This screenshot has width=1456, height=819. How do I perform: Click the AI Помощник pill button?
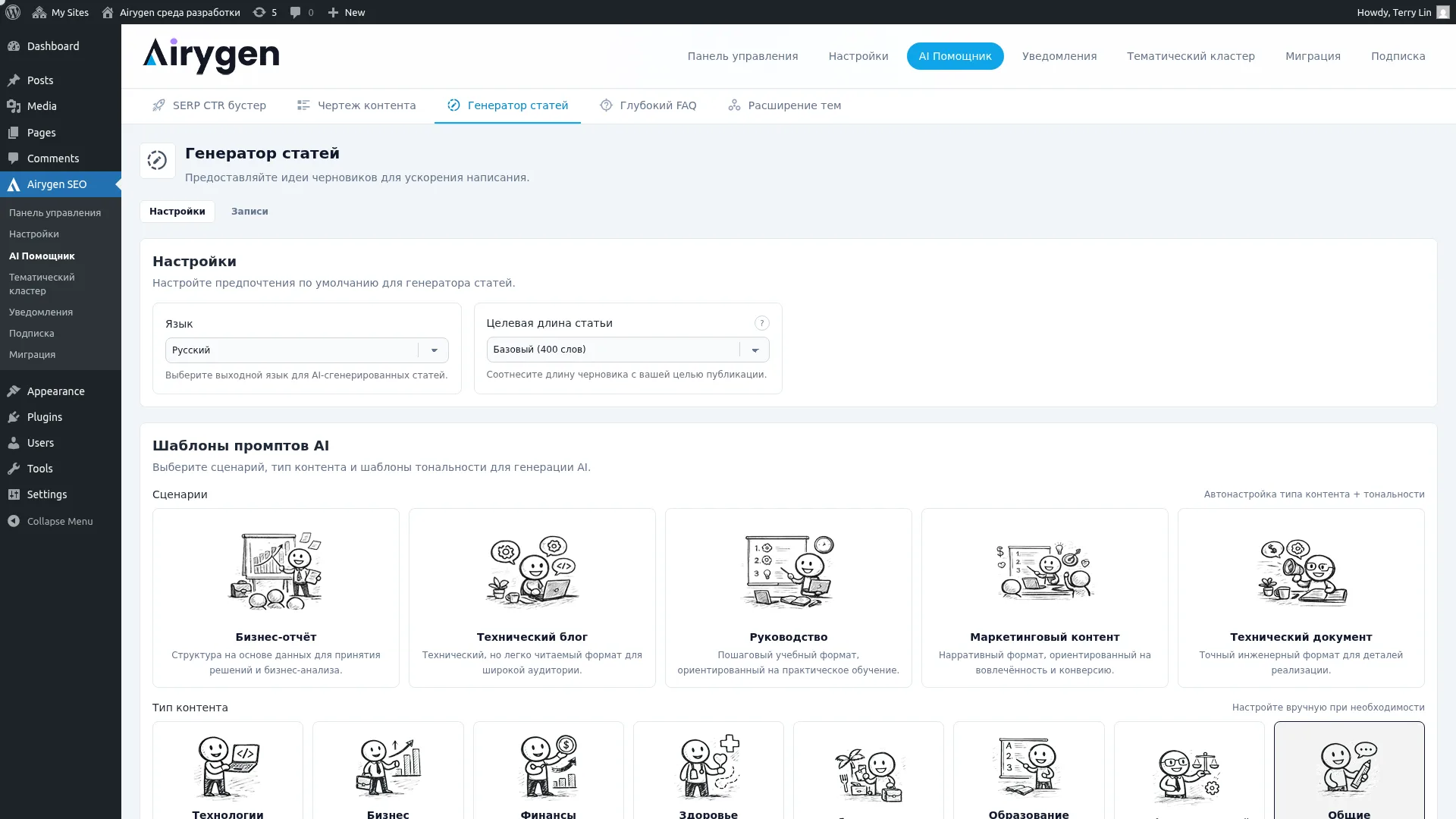tap(955, 56)
